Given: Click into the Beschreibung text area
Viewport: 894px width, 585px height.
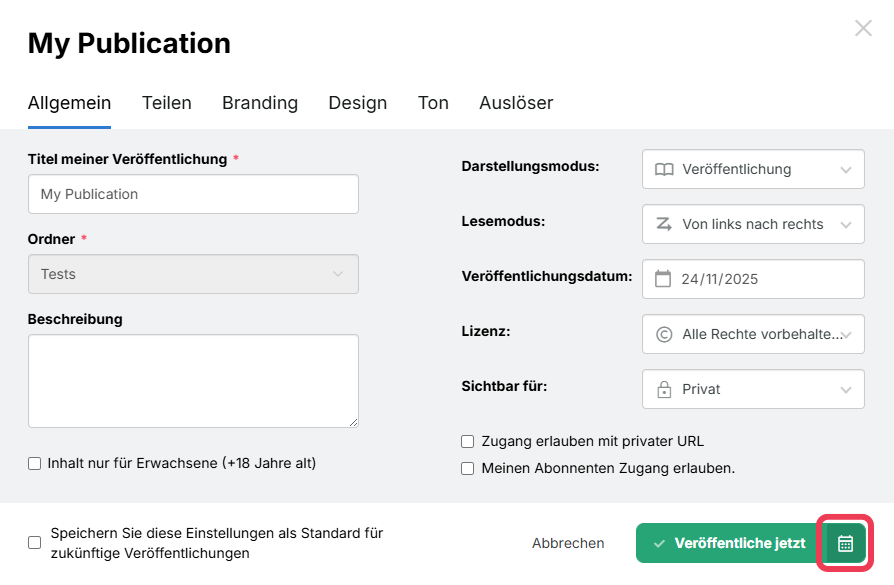Looking at the screenshot, I should [193, 381].
